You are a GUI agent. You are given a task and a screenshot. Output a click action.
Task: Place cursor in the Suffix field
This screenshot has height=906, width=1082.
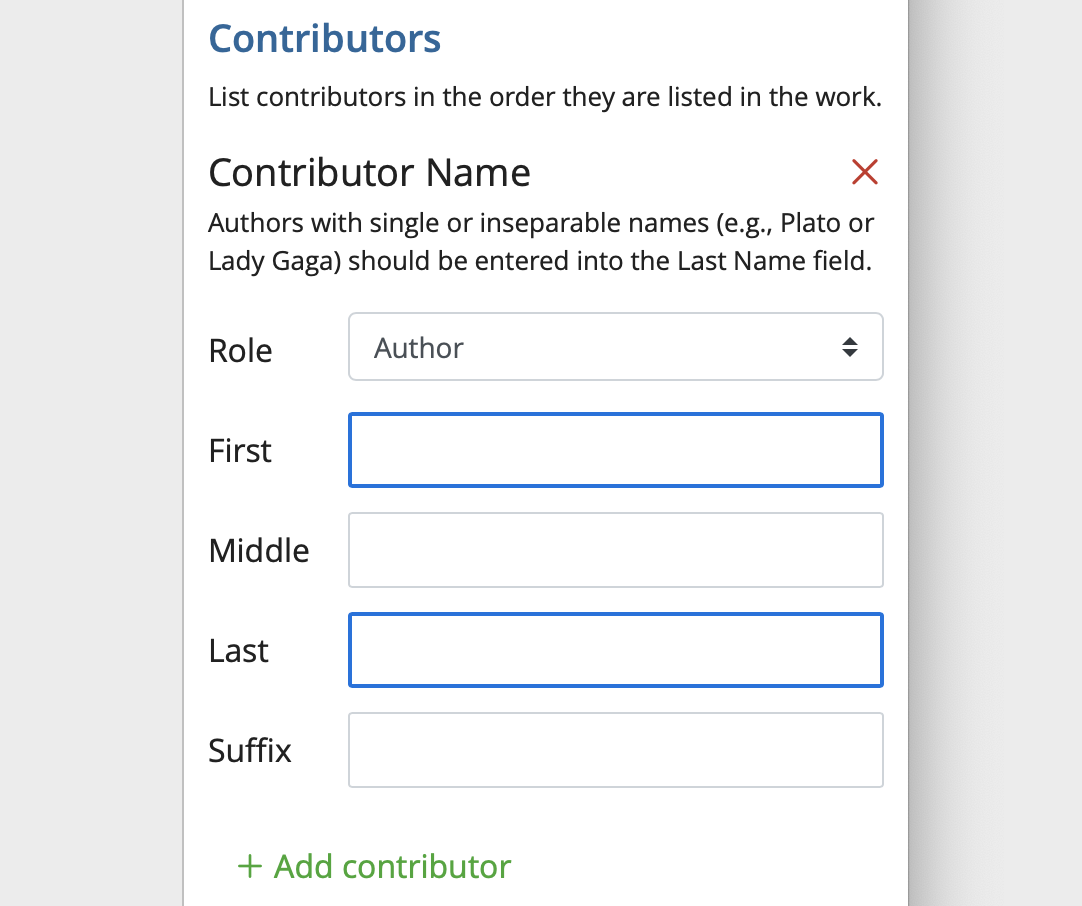pos(615,750)
